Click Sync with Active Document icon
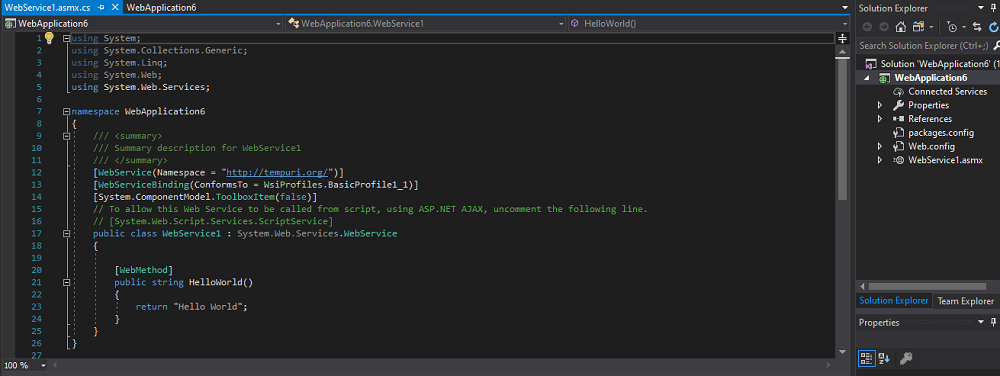The image size is (1000, 376). [x=976, y=27]
